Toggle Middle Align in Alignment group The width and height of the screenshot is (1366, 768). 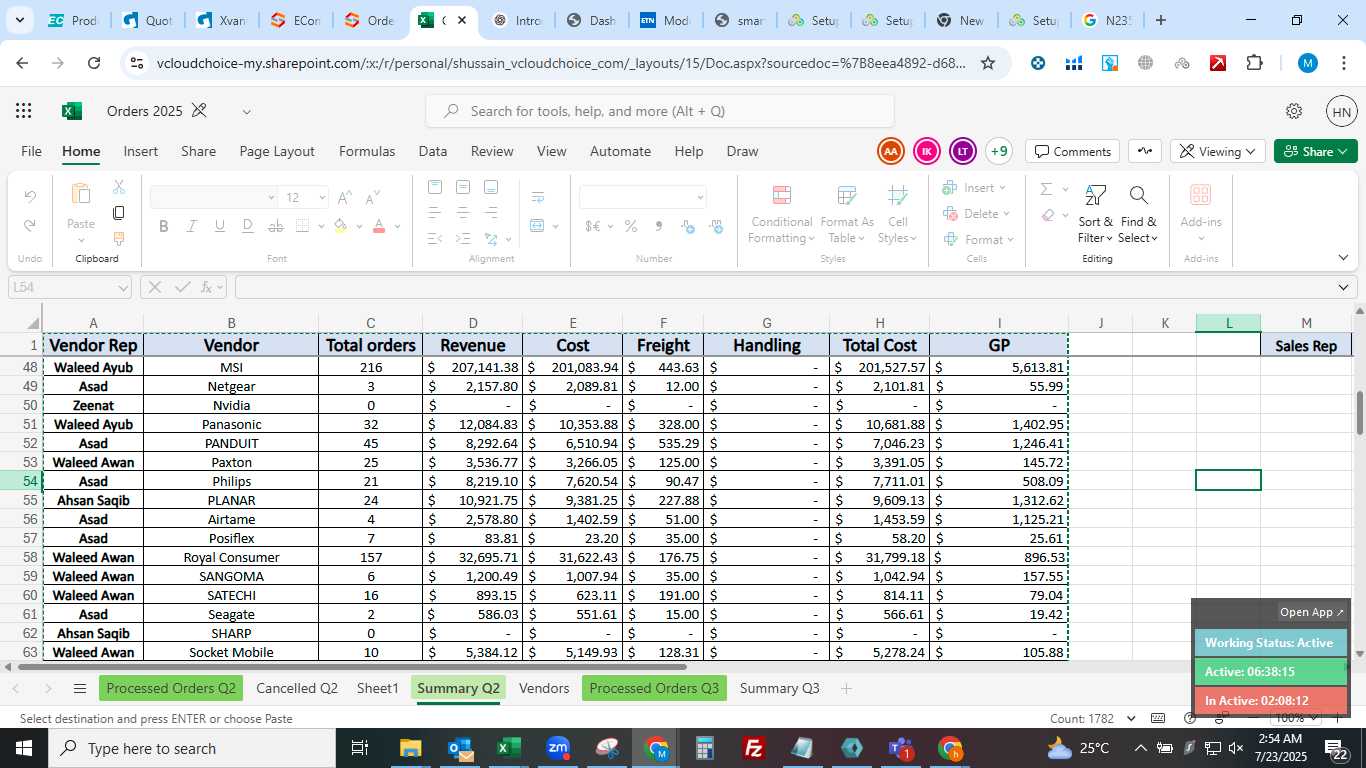(x=462, y=187)
